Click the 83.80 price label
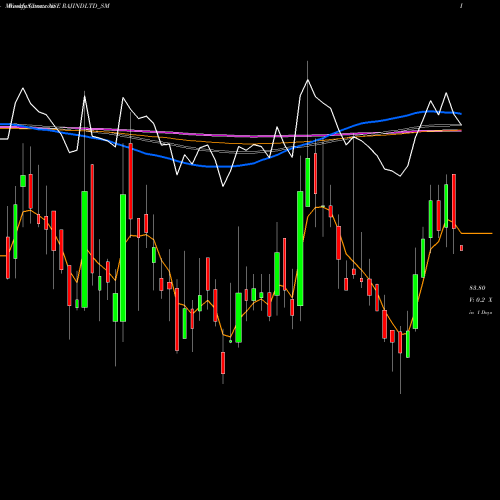This screenshot has height=500, width=500. [x=477, y=288]
